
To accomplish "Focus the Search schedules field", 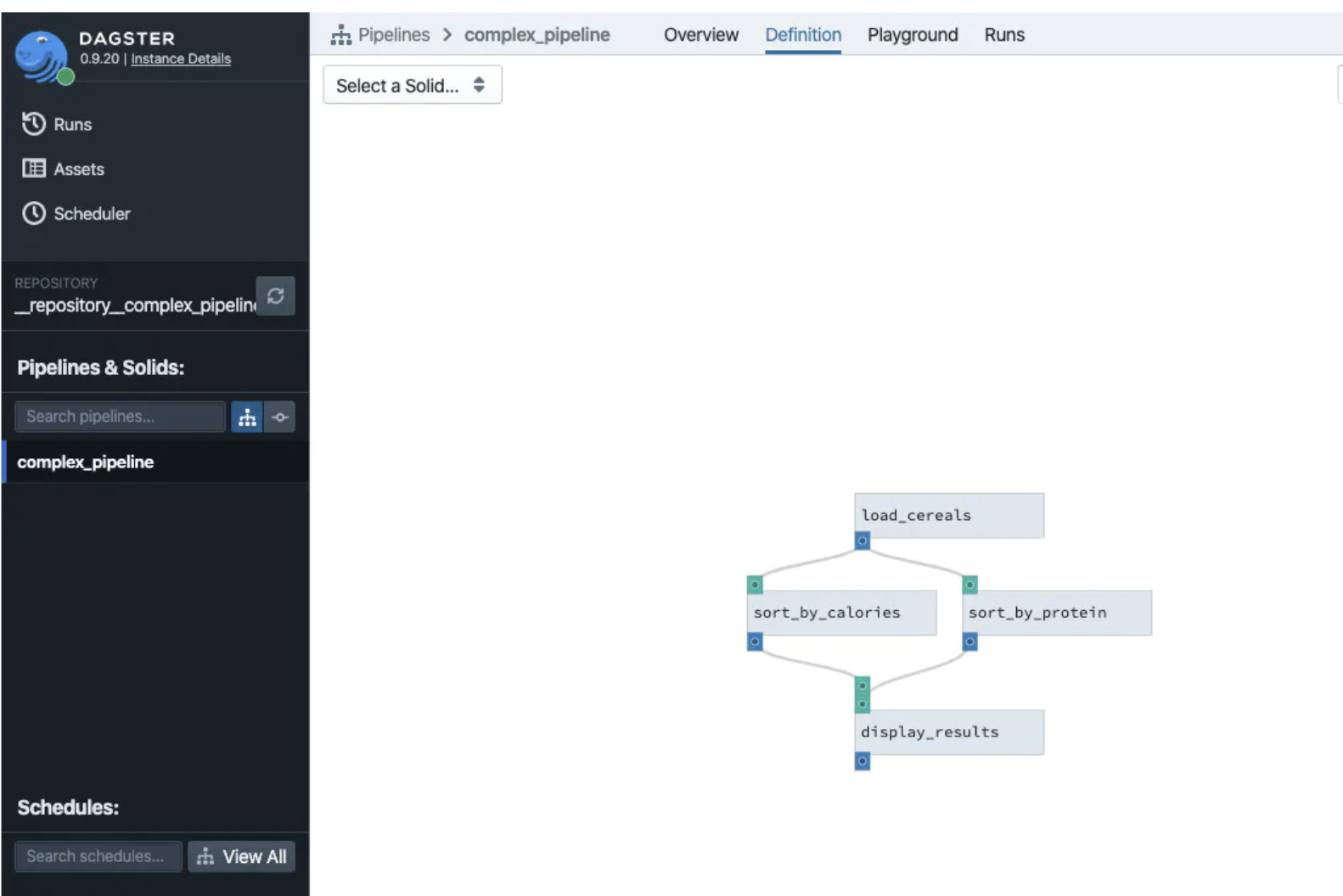I will (98, 856).
